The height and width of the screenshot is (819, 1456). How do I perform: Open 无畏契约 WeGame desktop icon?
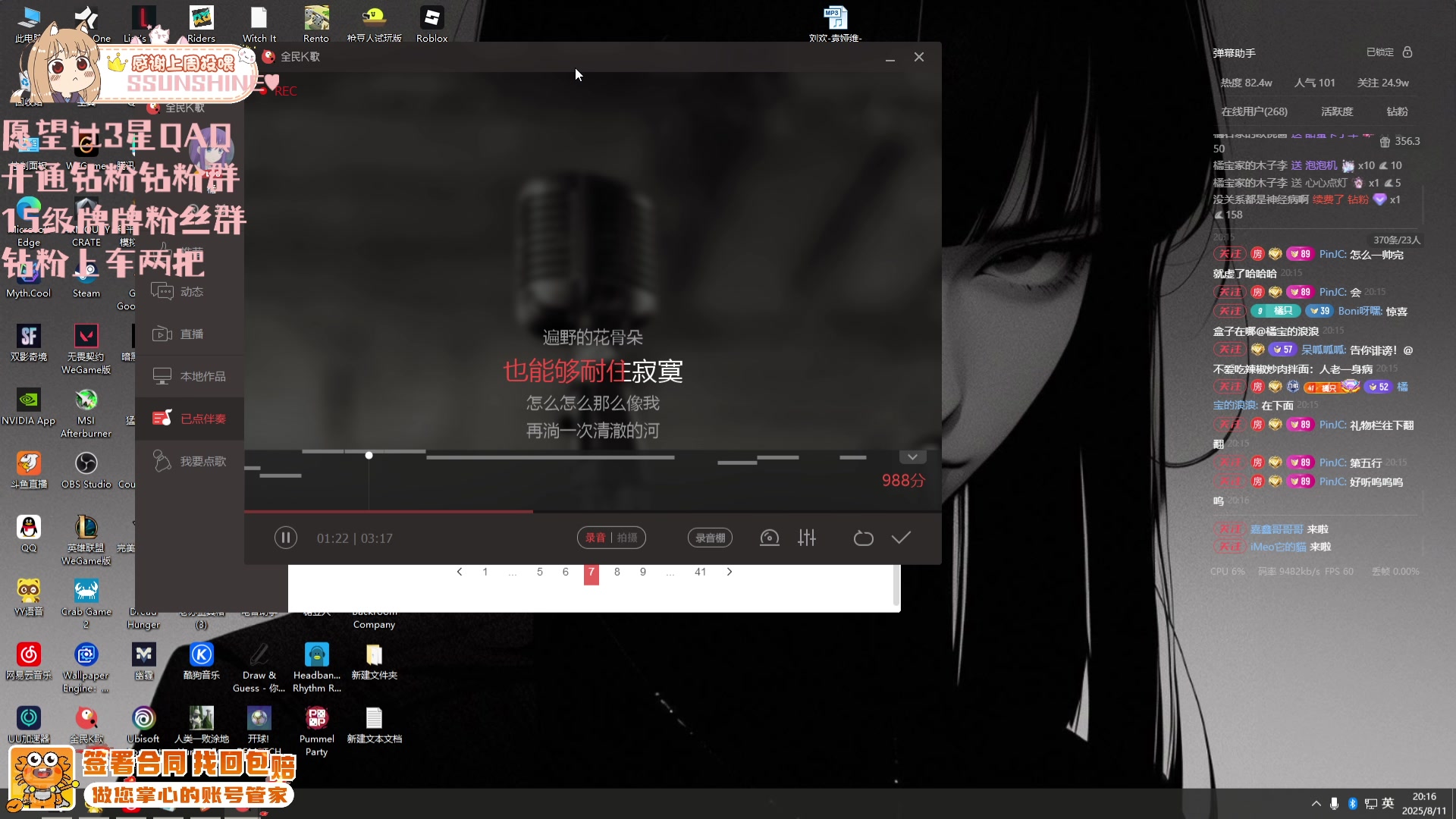click(86, 349)
